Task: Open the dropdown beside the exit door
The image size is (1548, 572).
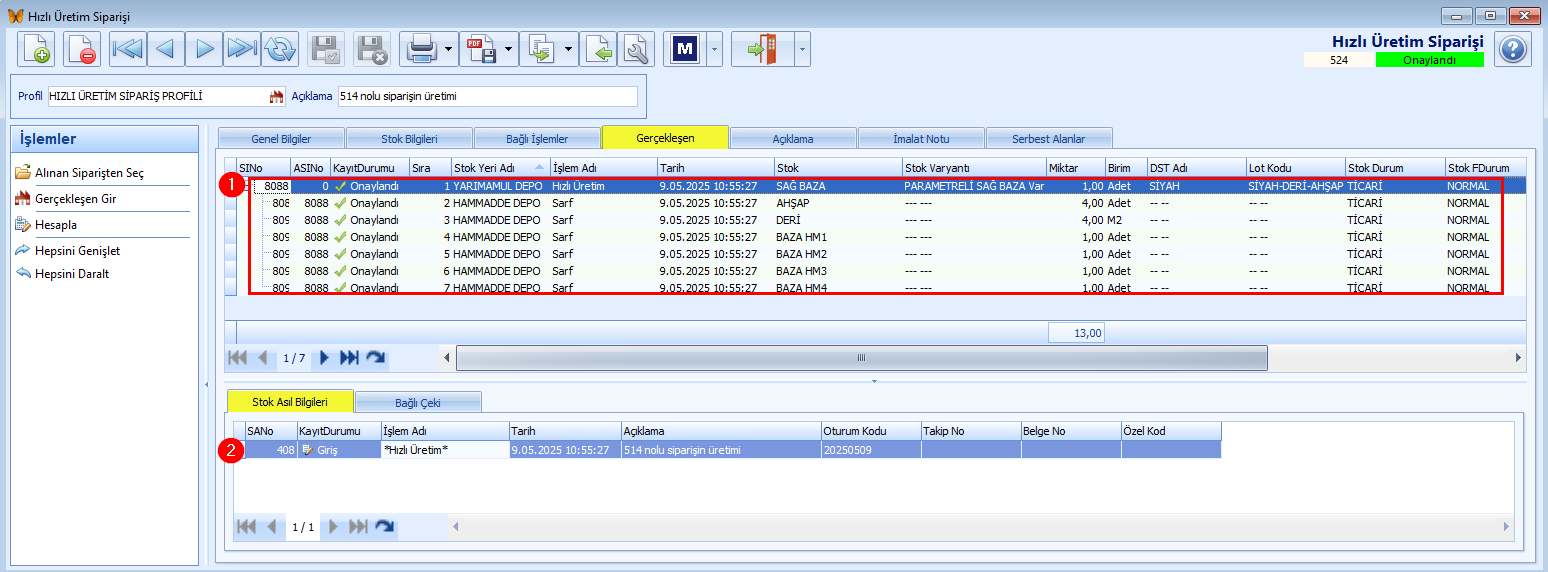Action: coord(802,49)
